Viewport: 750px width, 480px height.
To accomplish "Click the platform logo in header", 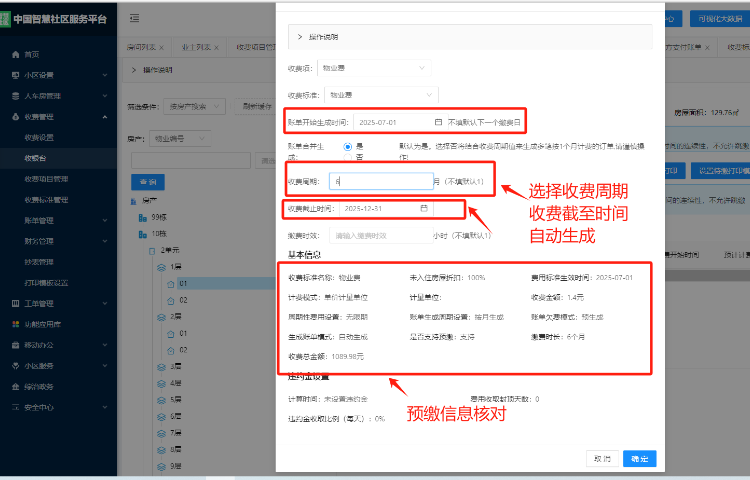I will click(x=5, y=19).
